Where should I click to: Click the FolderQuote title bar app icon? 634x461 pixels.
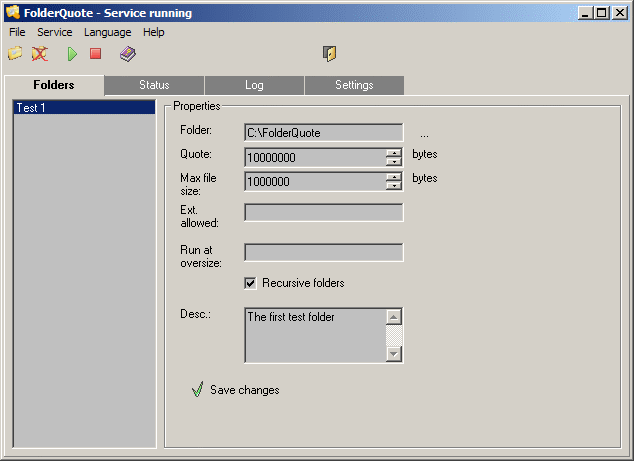13,12
